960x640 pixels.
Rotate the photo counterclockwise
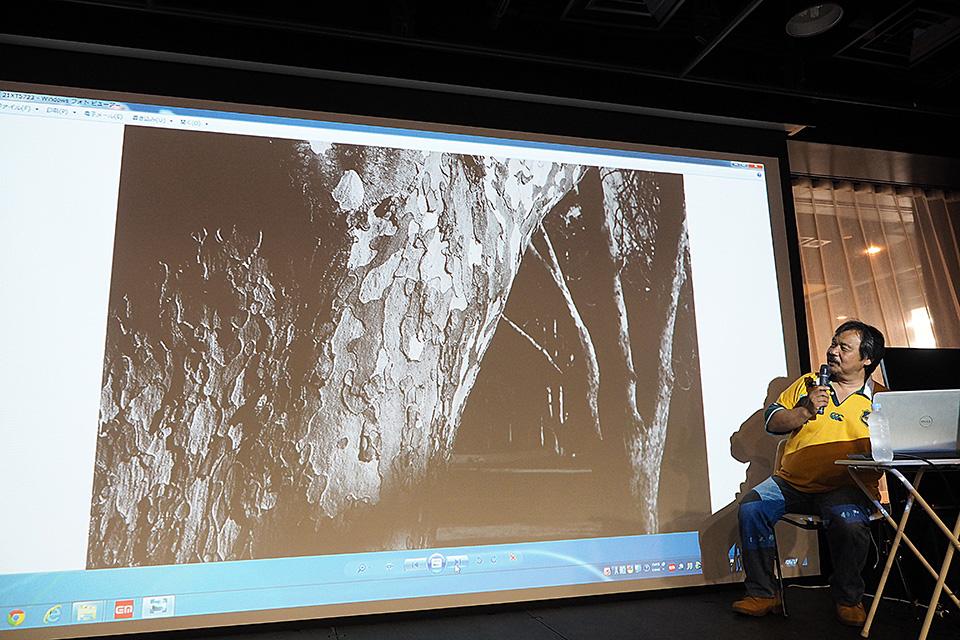point(478,560)
